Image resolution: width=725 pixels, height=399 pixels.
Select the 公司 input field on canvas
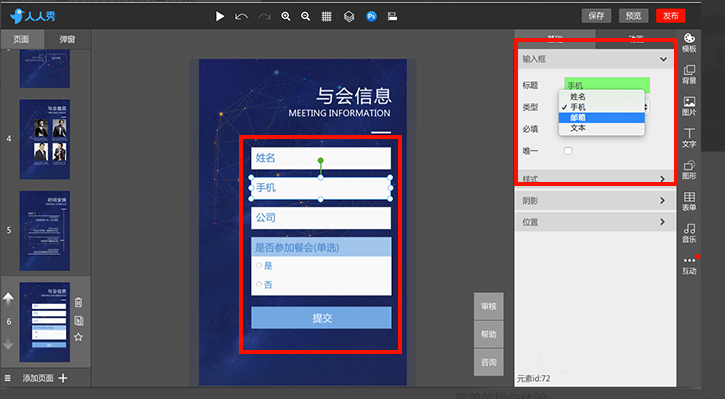click(x=321, y=218)
